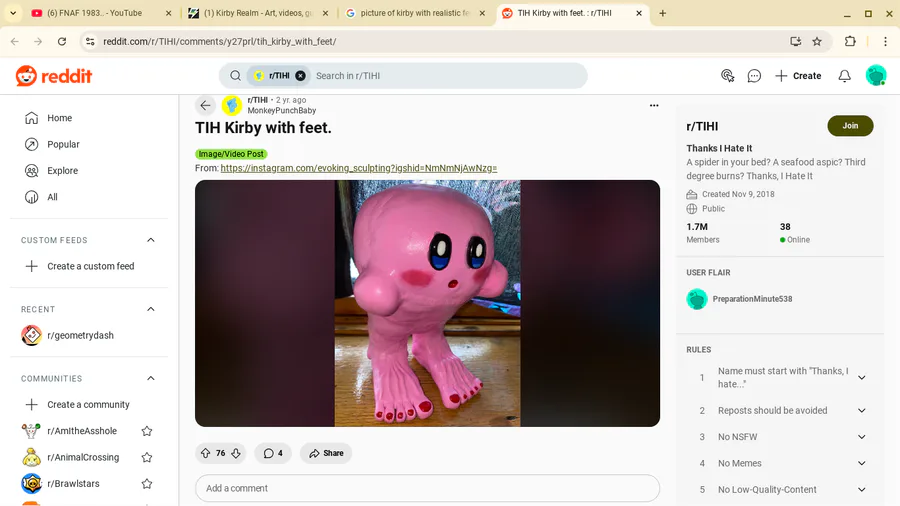Remove the r/TIHI search filter
The height and width of the screenshot is (506, 900).
point(300,76)
